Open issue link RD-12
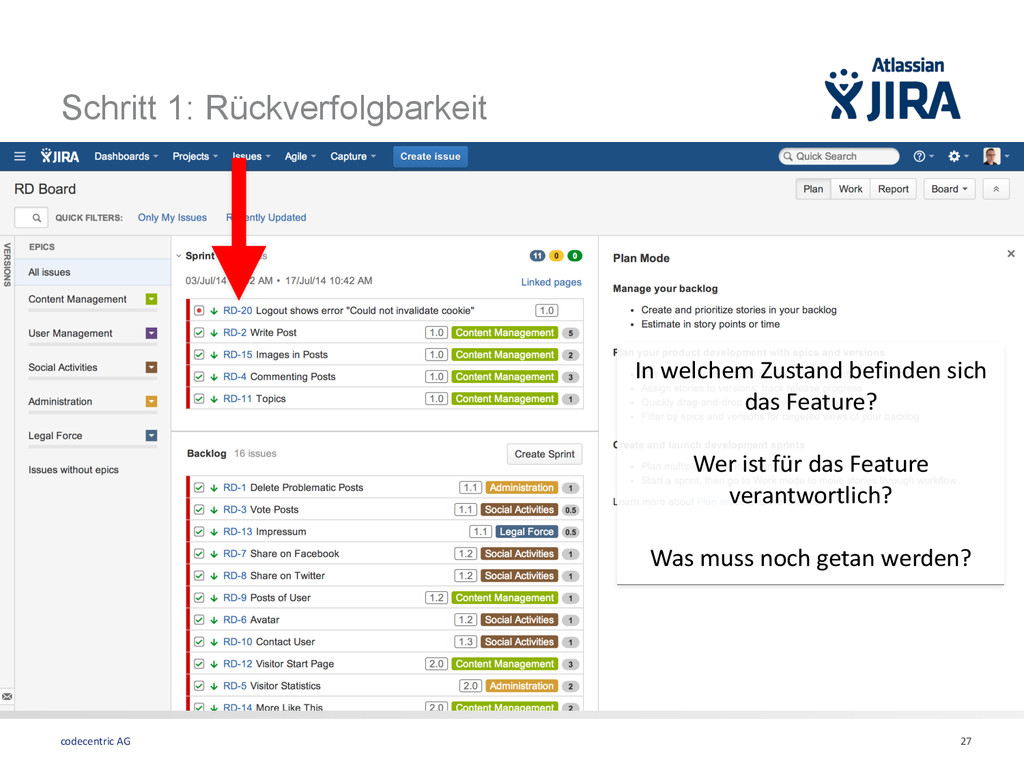 point(237,664)
